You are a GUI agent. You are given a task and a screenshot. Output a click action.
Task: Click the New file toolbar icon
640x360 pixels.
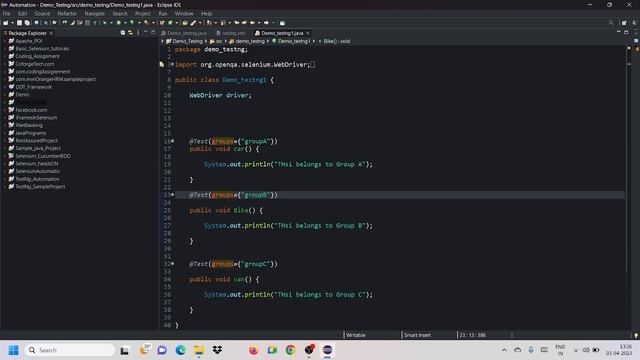[6, 23]
